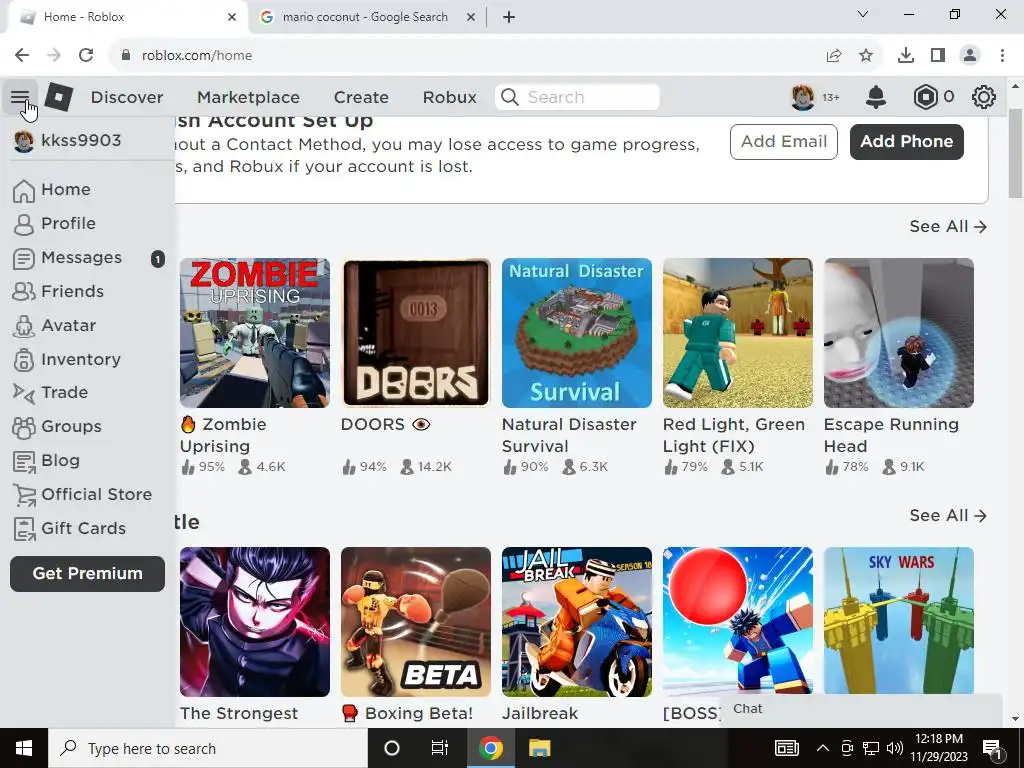Open the Robux balance icon

(x=925, y=97)
